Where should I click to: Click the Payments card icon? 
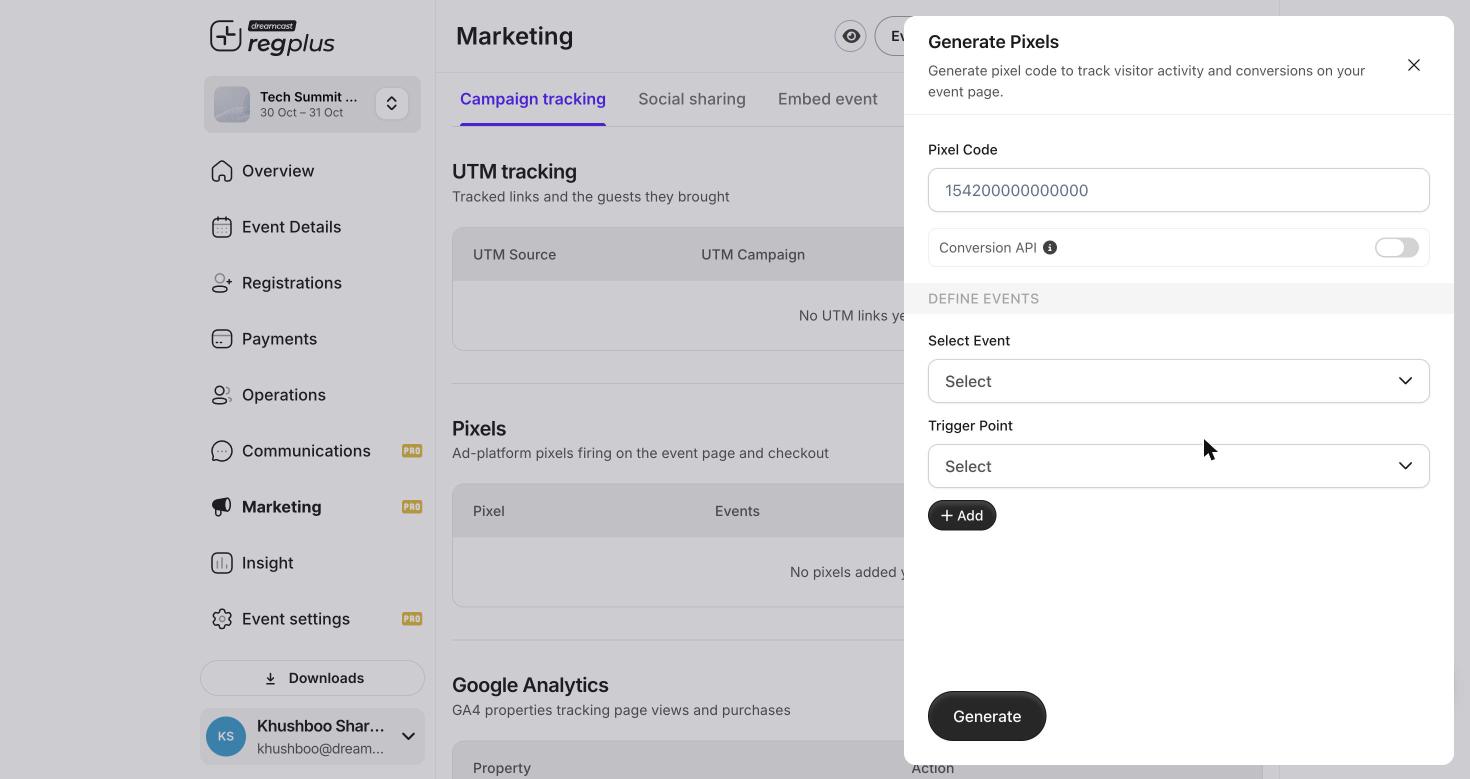(222, 339)
